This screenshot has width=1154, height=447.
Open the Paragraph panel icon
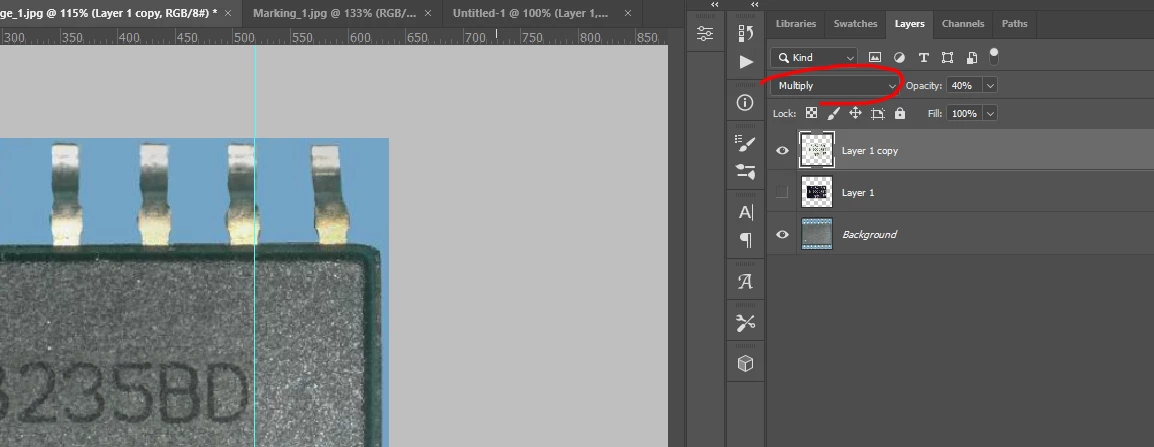point(746,240)
